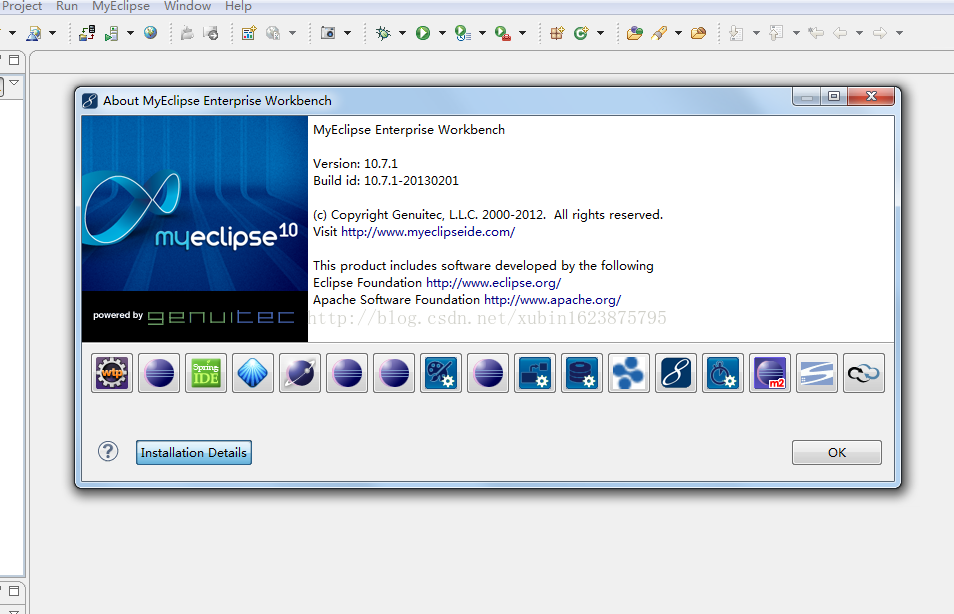
Task: Click the wizard icon at toolbar left
Action: tap(33, 33)
